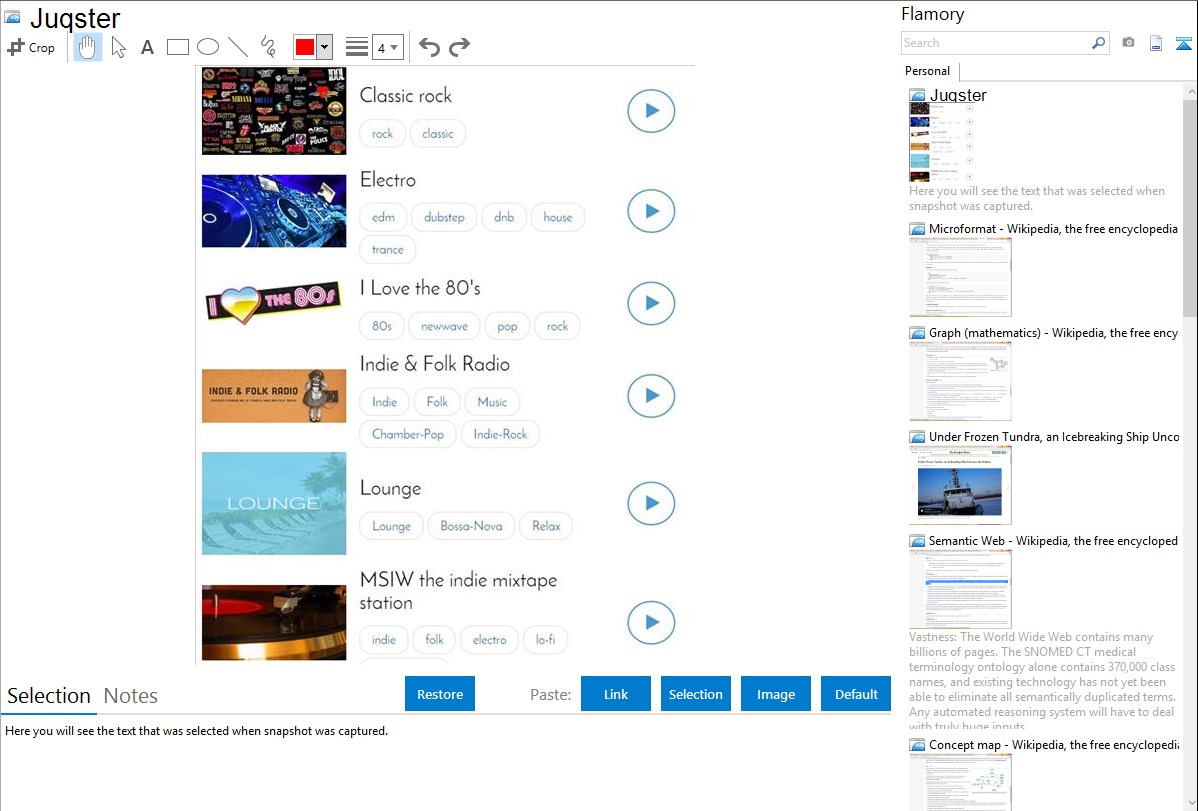Click the red color swatch

pos(304,47)
